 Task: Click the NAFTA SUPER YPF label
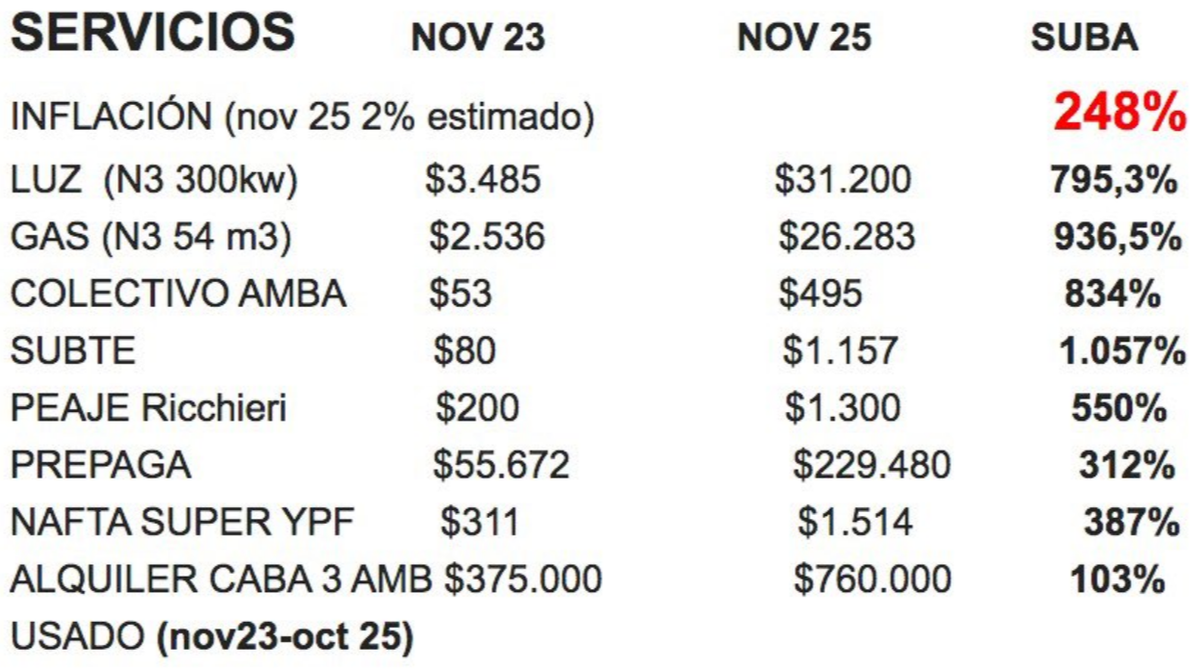[x=182, y=522]
